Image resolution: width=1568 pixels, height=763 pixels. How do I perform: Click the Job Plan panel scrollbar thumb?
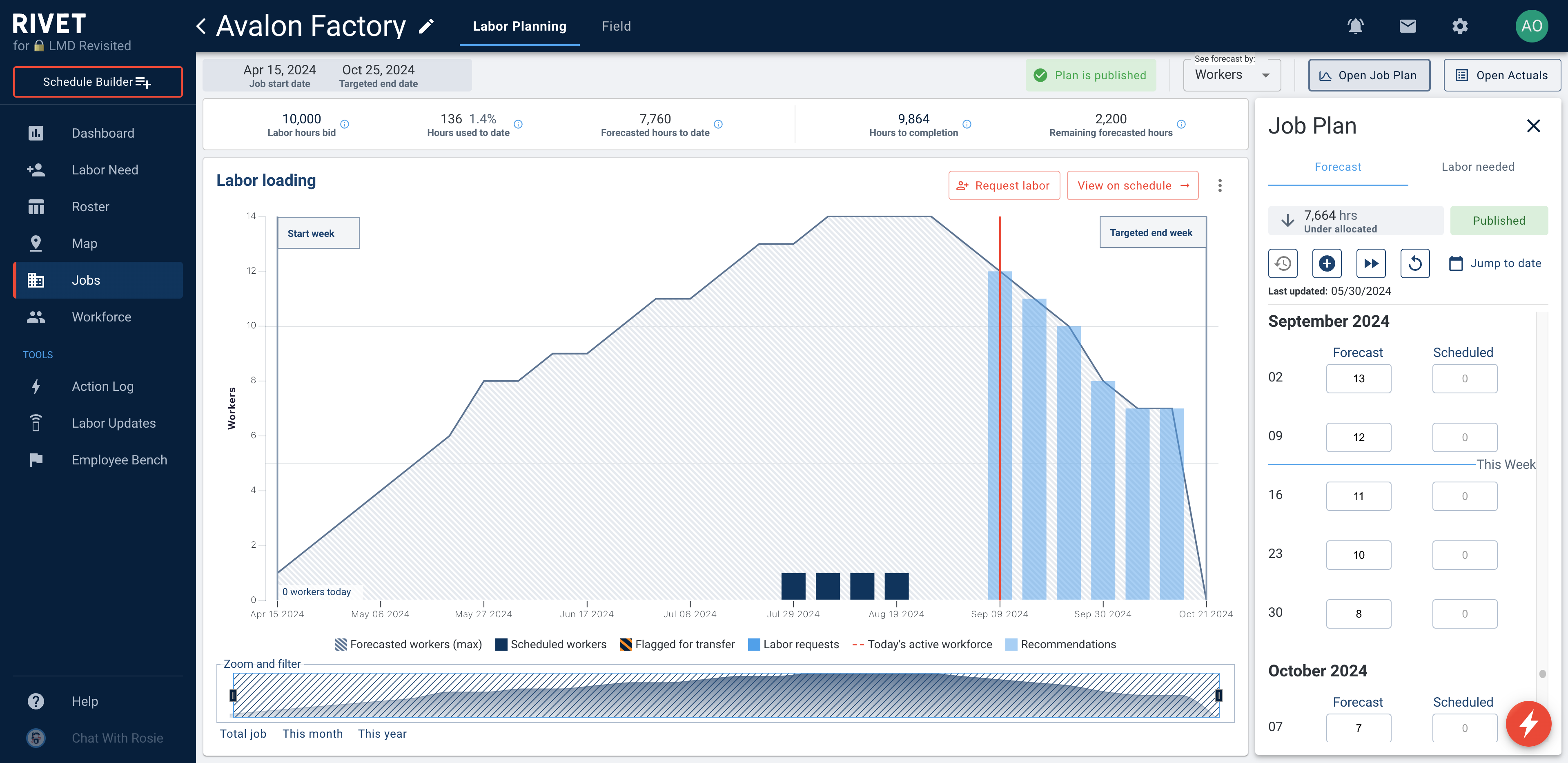[x=1542, y=674]
